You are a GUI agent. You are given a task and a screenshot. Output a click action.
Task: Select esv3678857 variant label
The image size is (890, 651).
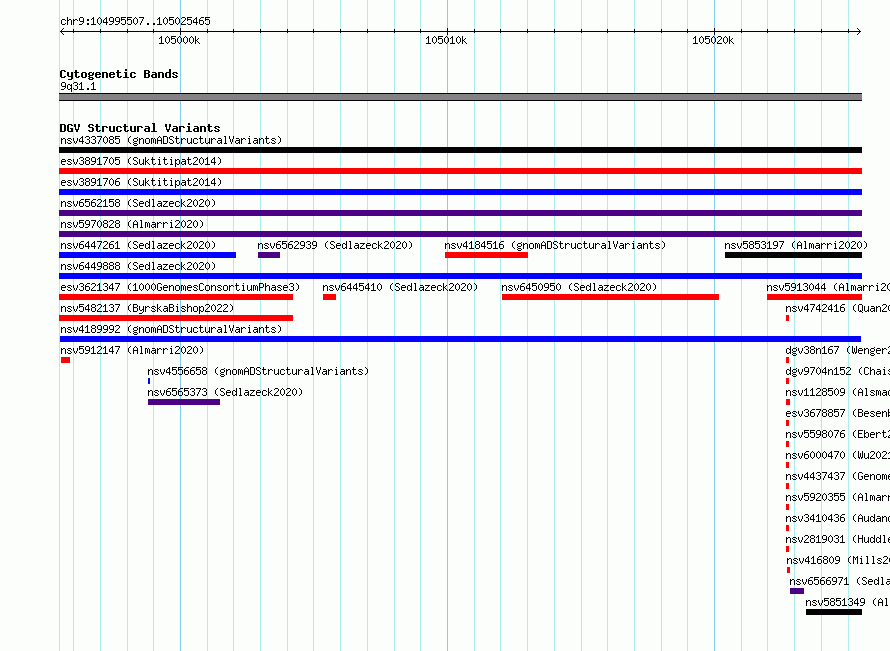tap(838, 413)
